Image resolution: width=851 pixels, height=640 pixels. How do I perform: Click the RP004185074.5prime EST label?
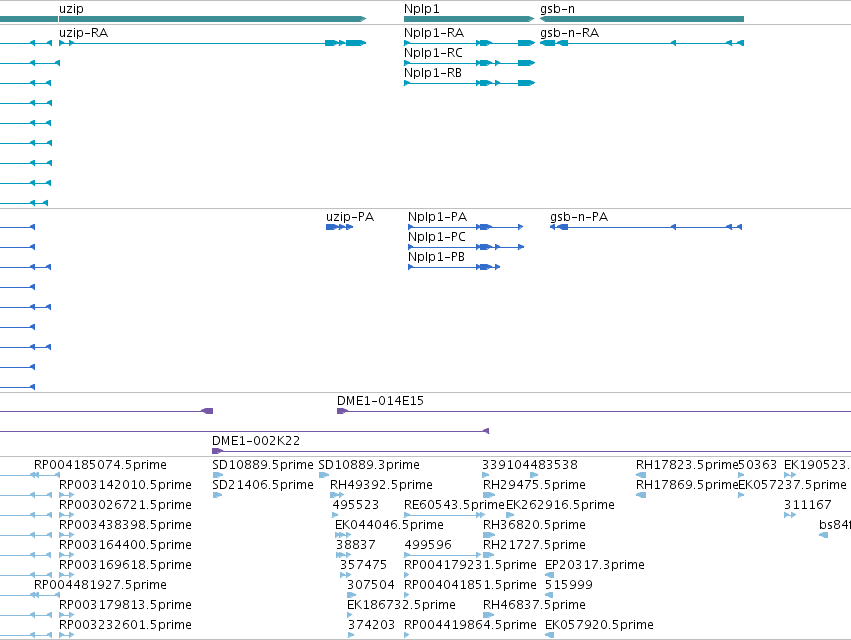[x=100, y=465]
